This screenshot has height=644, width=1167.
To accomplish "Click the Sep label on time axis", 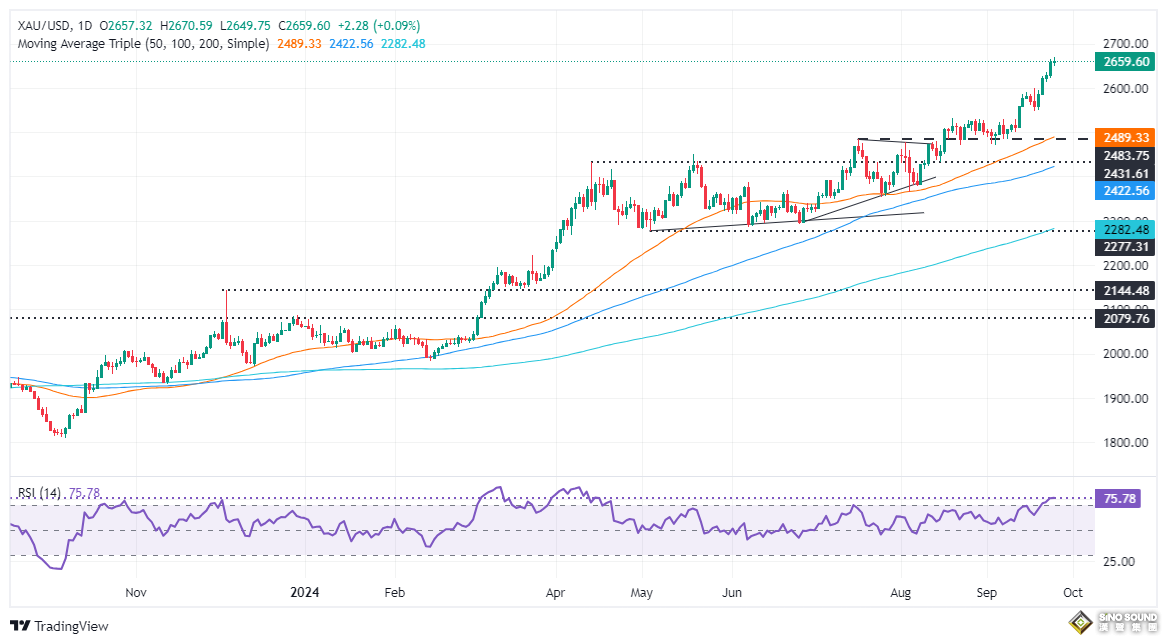I will tap(985, 593).
